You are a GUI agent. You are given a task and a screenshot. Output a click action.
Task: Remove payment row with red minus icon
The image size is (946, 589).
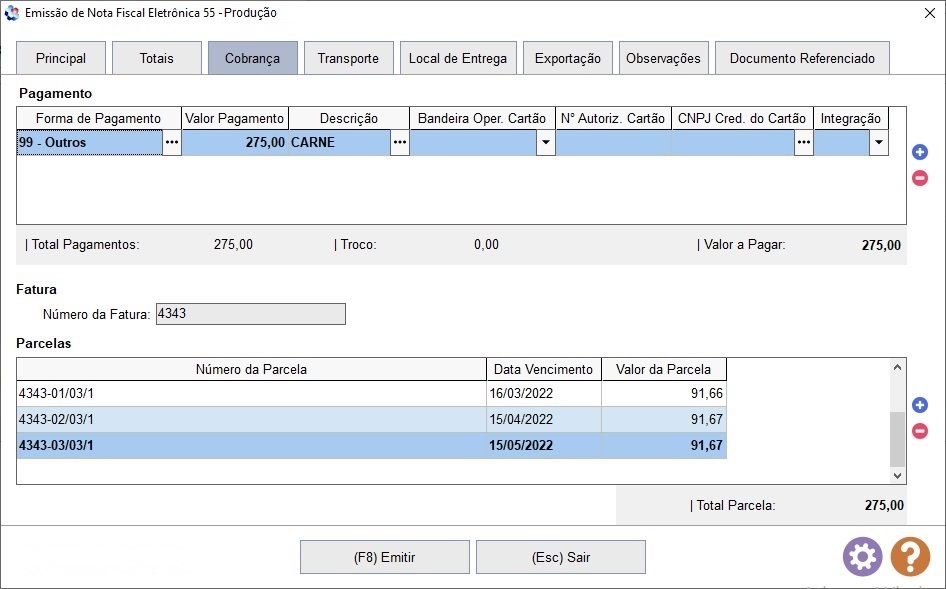[x=920, y=178]
